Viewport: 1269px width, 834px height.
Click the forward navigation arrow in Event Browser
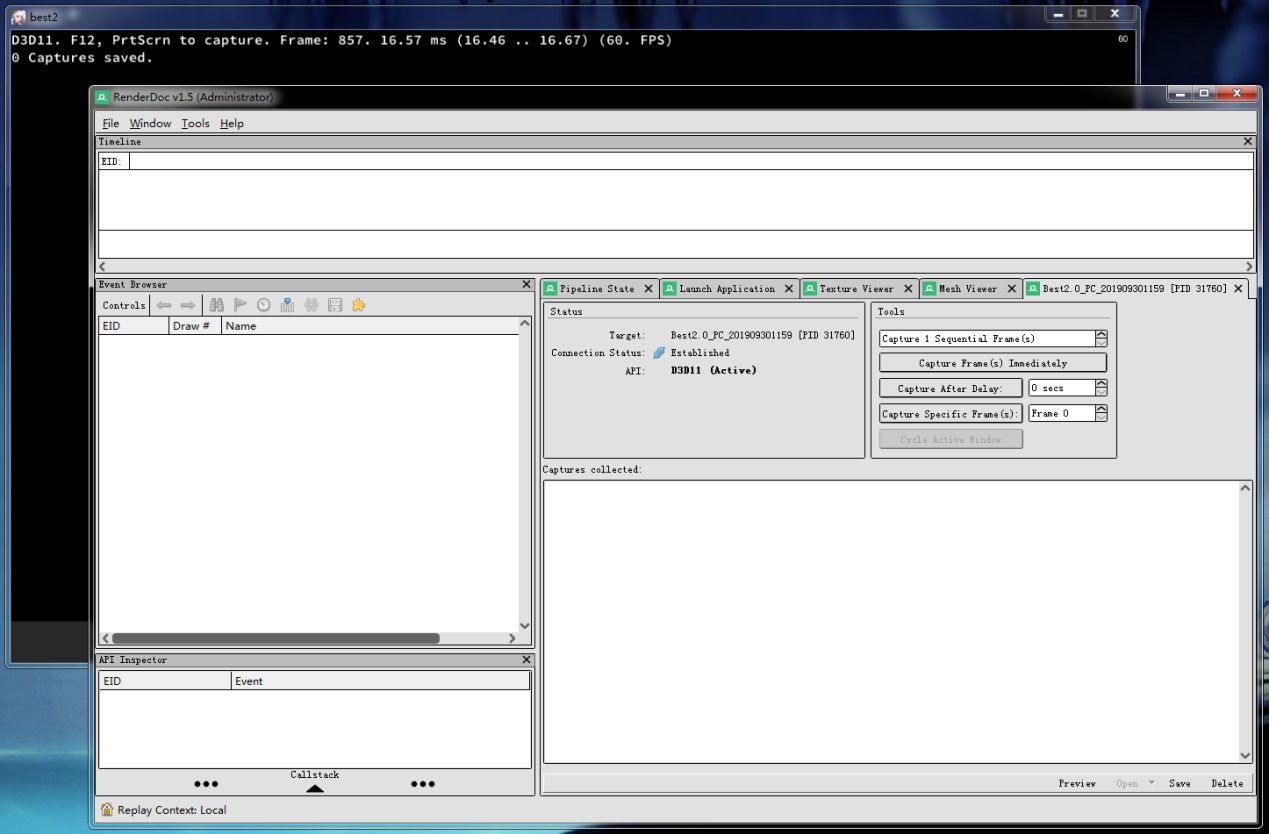190,305
